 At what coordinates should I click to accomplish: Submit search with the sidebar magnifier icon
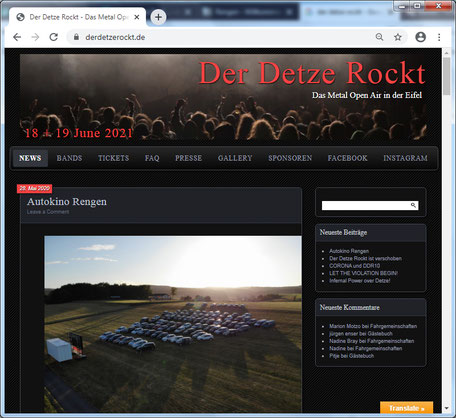(413, 205)
